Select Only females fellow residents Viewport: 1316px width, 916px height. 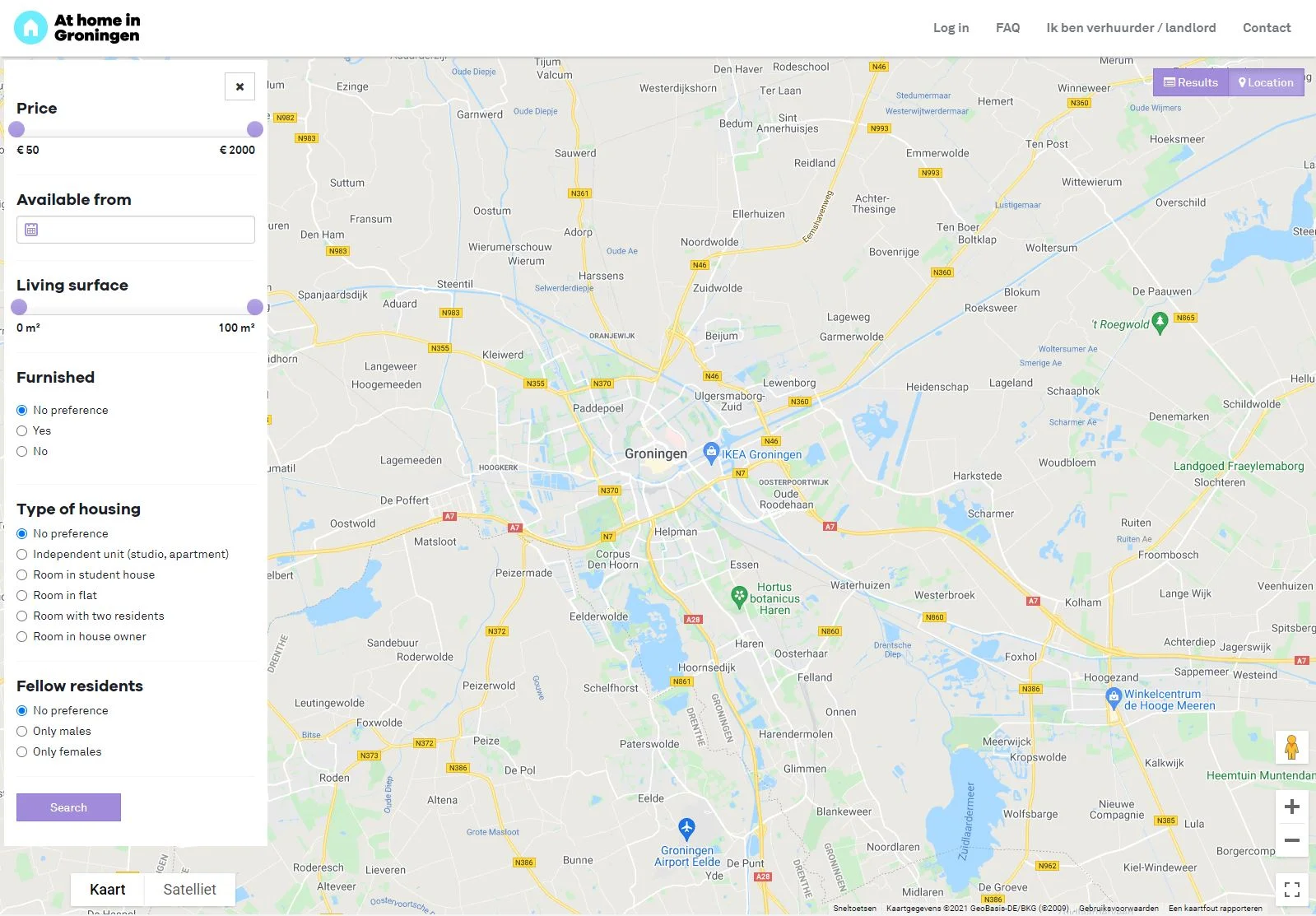pyautogui.click(x=22, y=751)
